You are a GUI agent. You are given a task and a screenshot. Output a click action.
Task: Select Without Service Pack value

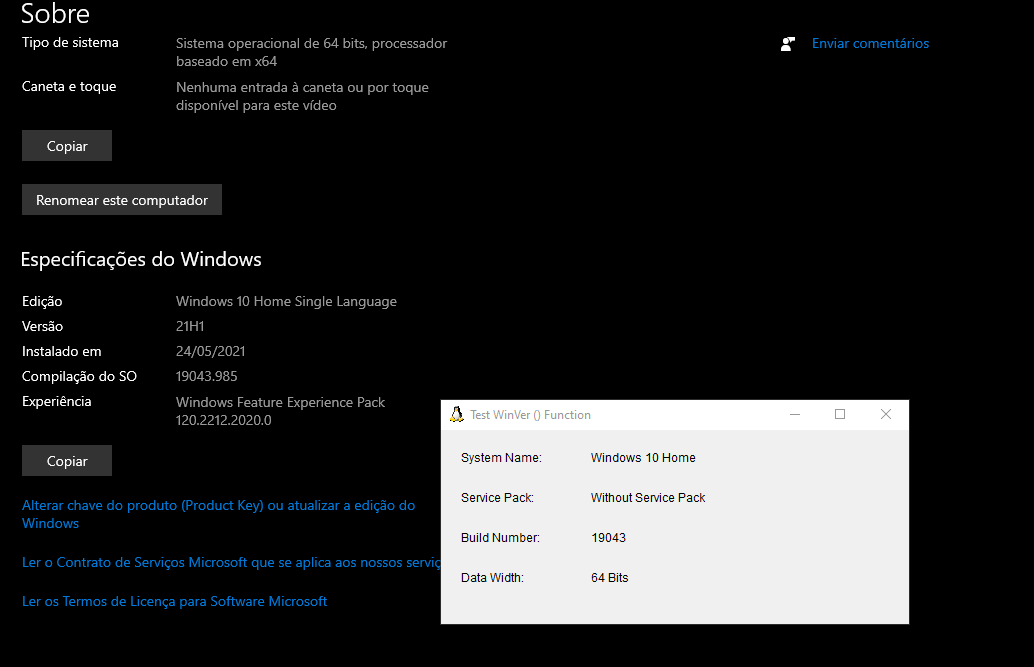point(648,498)
